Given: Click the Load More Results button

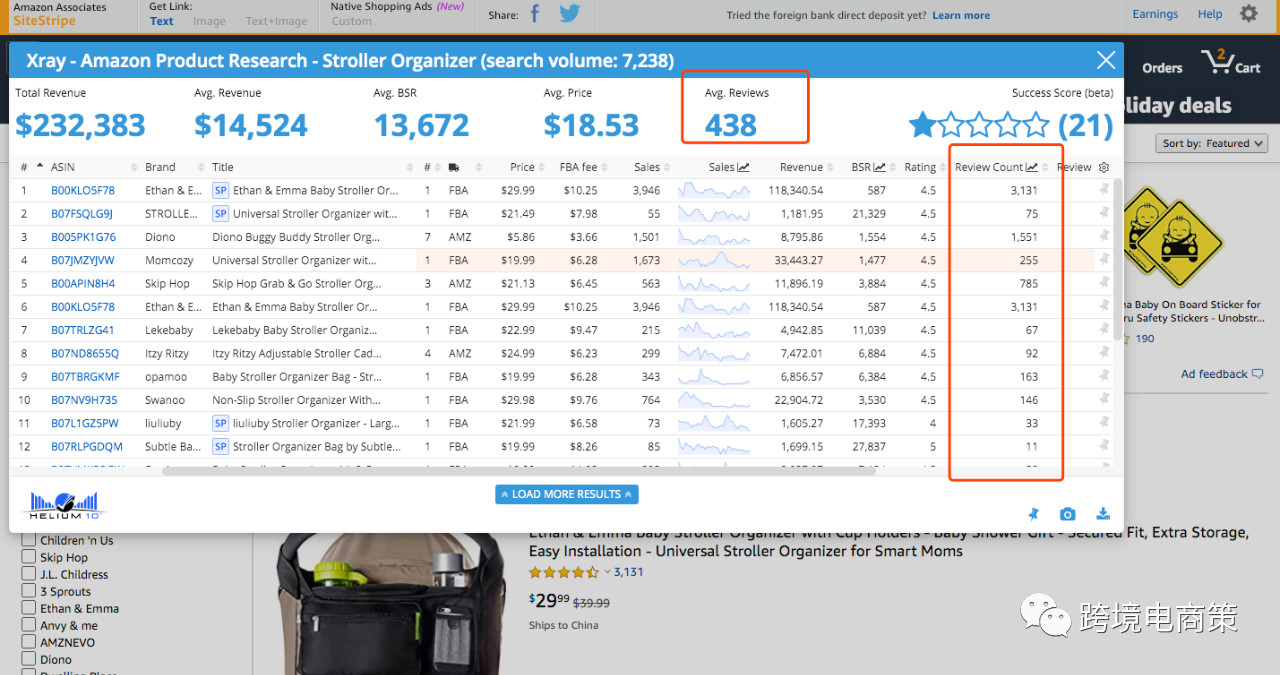Looking at the screenshot, I should pos(566,494).
